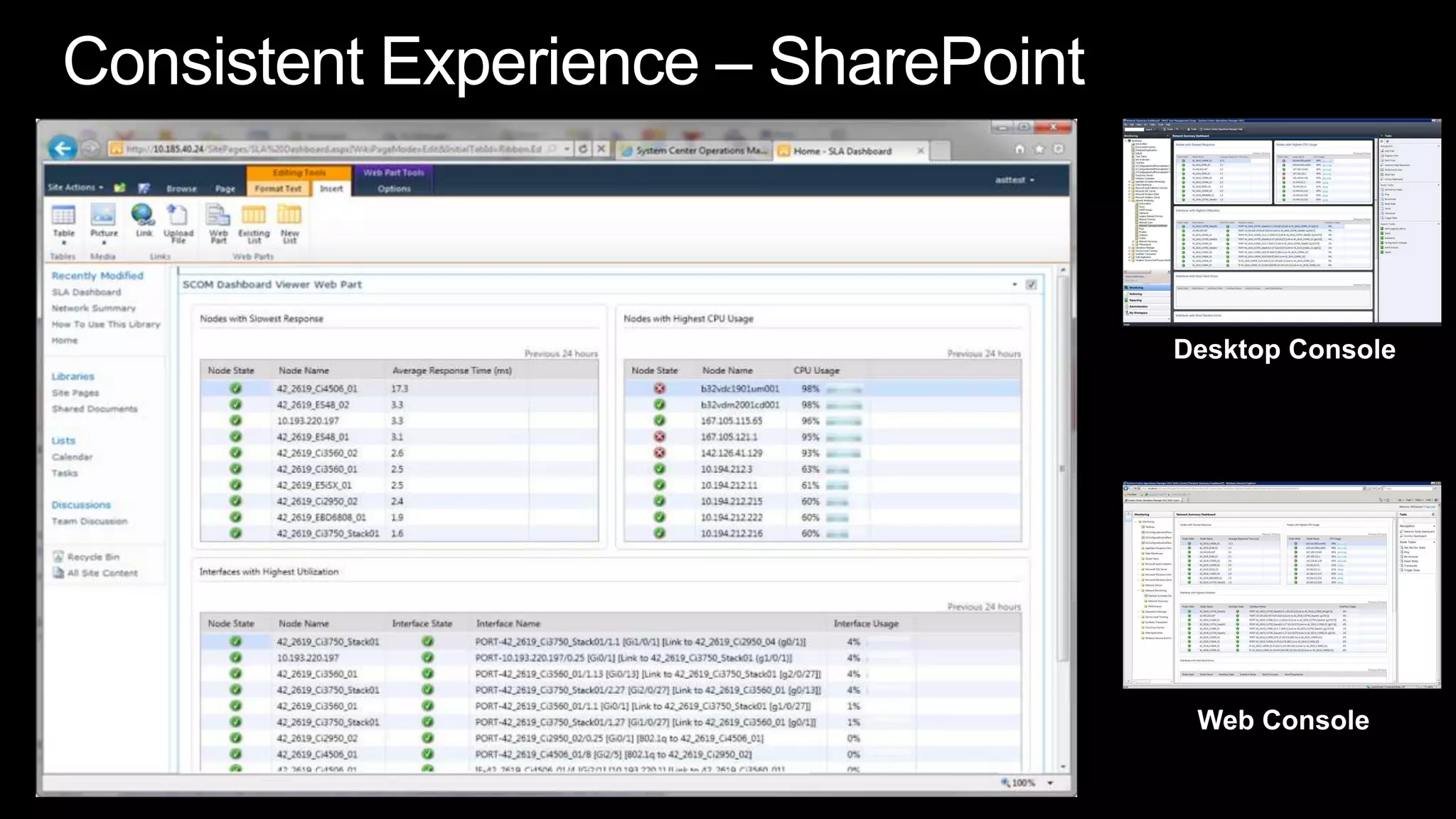This screenshot has width=1456, height=819.
Task: Switch to System Center Operations Manager browser tab
Action: point(694,151)
